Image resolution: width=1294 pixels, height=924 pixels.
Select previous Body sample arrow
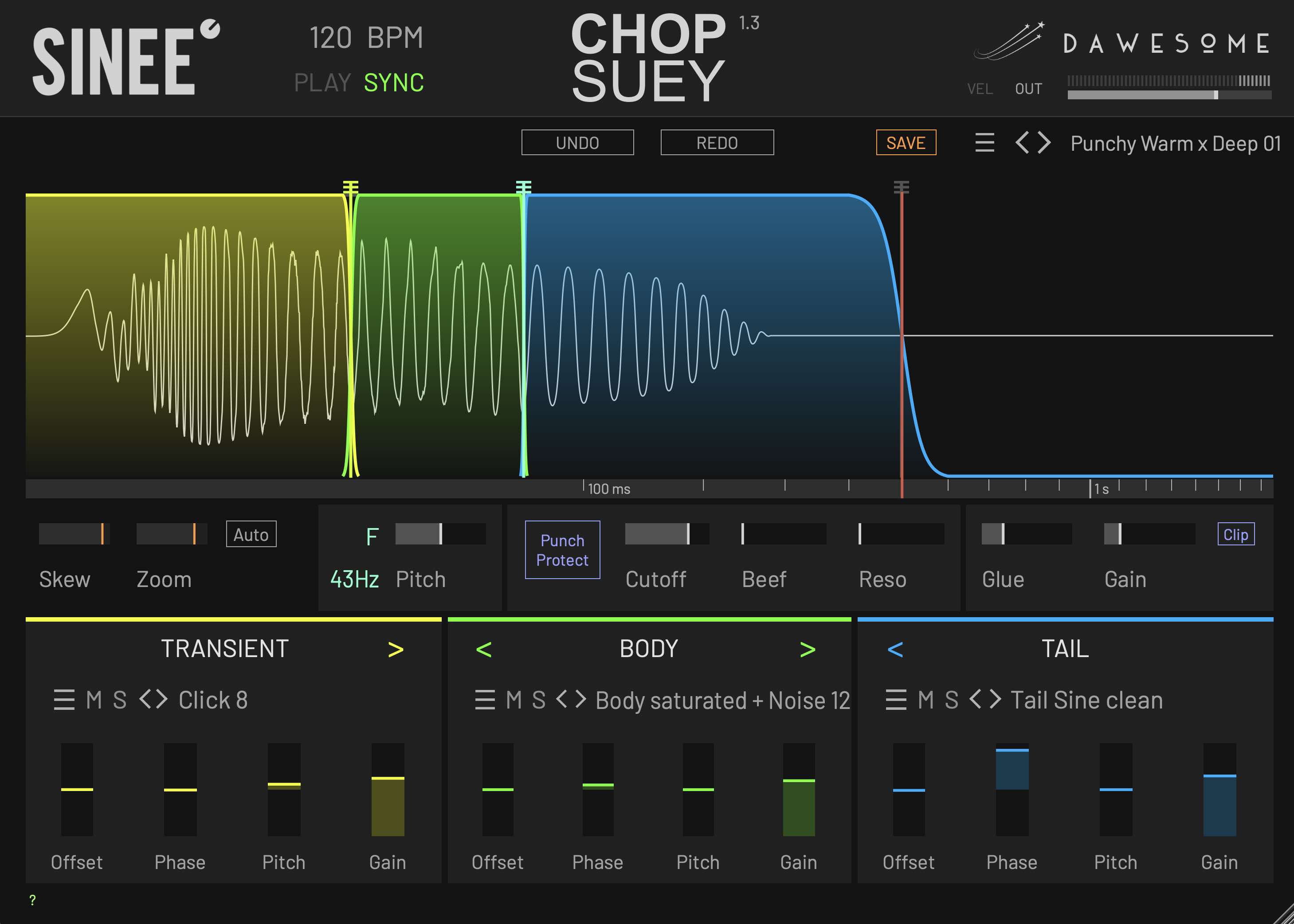pyautogui.click(x=562, y=699)
